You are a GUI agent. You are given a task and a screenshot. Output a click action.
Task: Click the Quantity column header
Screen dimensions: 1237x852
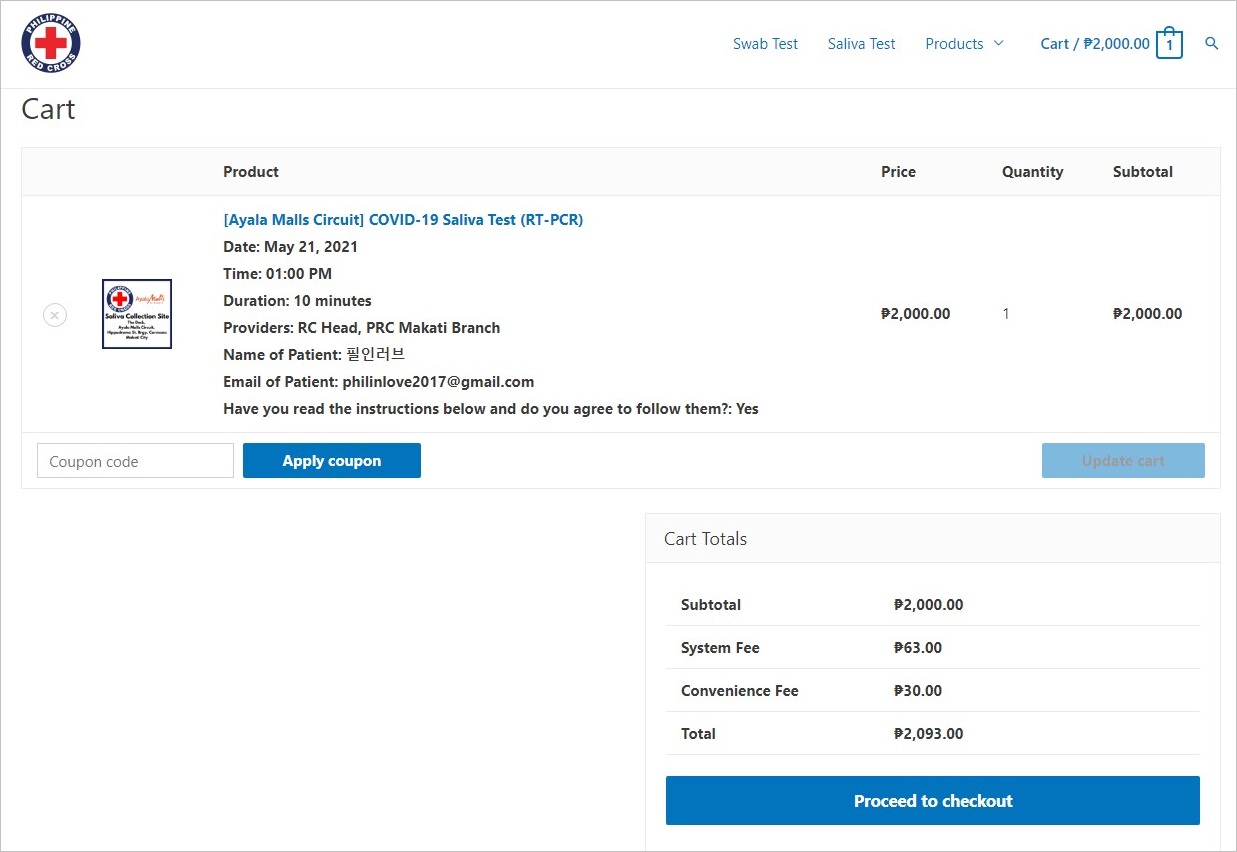click(x=1033, y=172)
